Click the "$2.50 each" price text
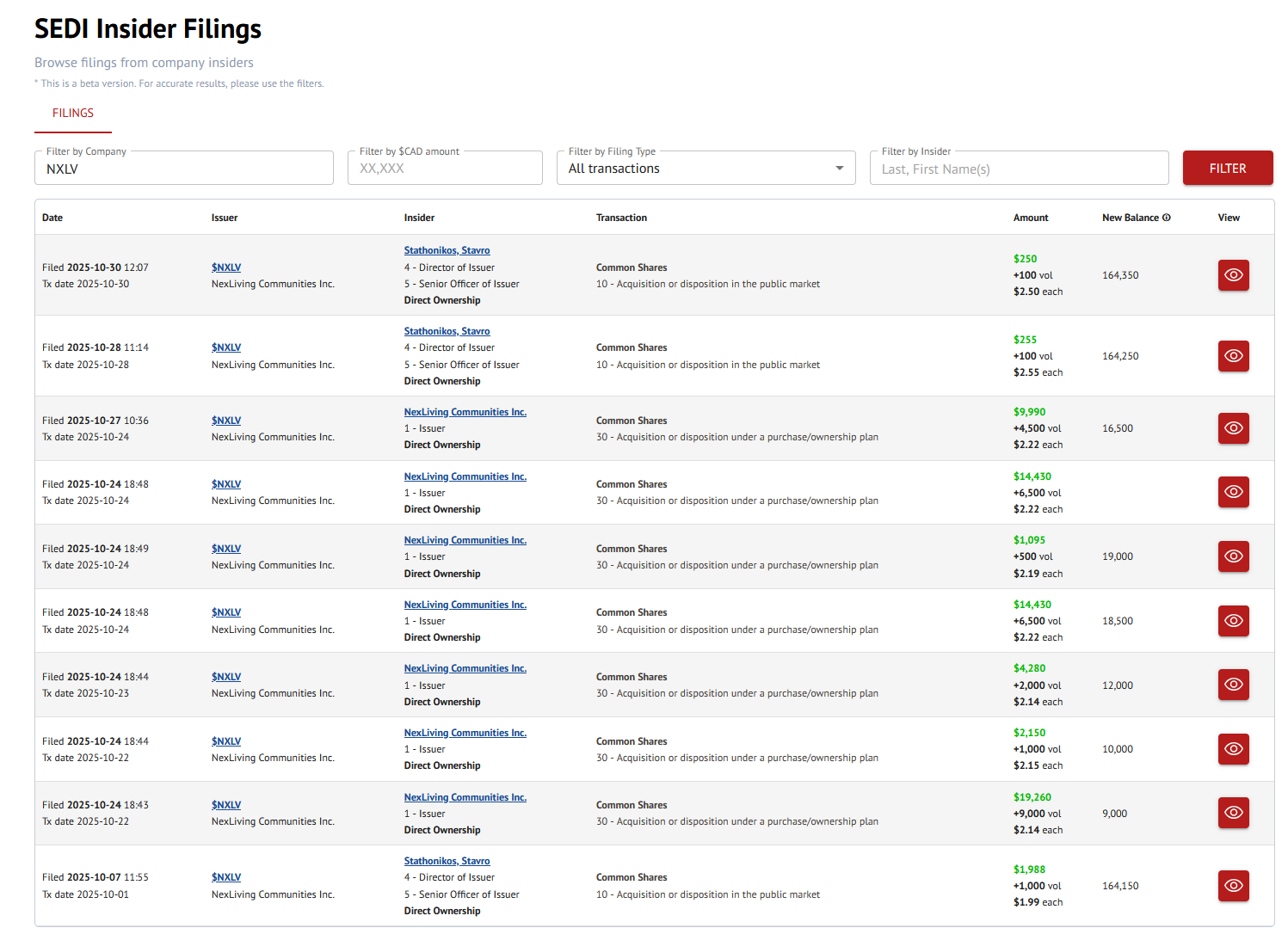 point(1038,292)
